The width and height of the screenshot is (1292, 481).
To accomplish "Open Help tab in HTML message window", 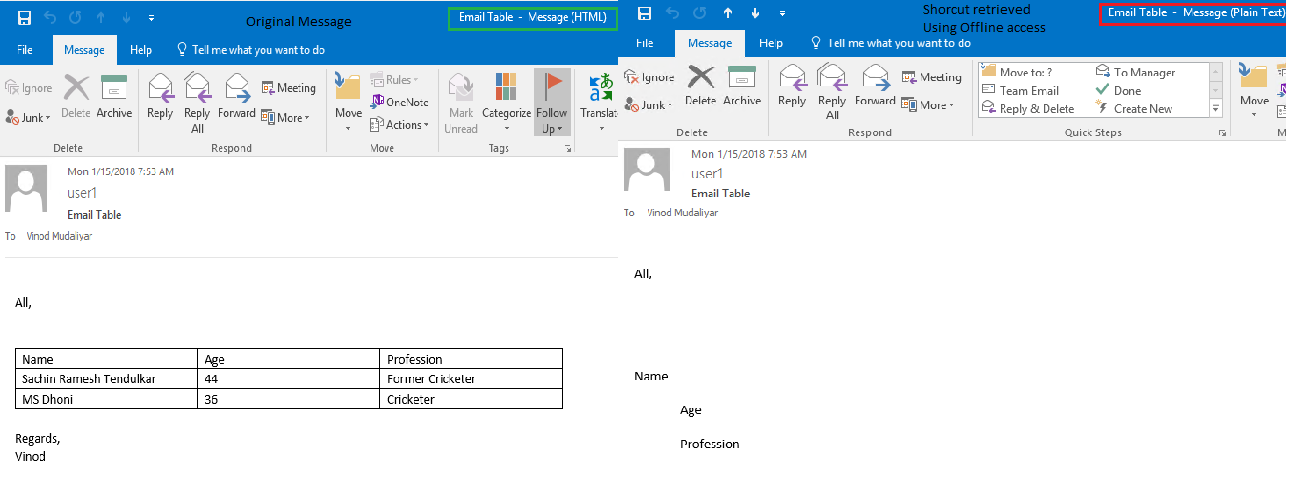I will (x=141, y=50).
